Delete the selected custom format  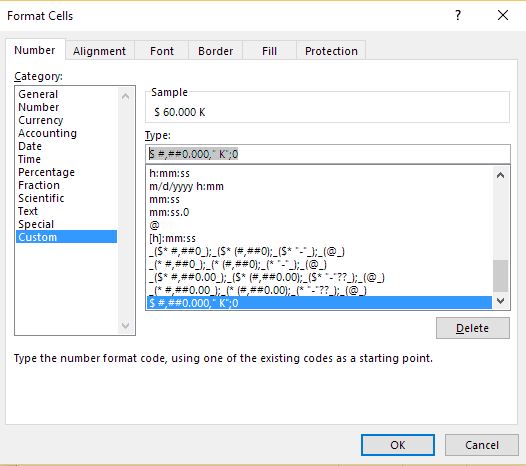pos(473,328)
